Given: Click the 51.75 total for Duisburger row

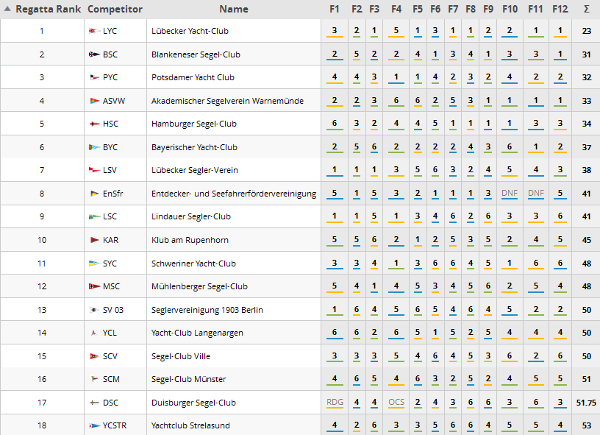Looking at the screenshot, I should (x=586, y=403).
